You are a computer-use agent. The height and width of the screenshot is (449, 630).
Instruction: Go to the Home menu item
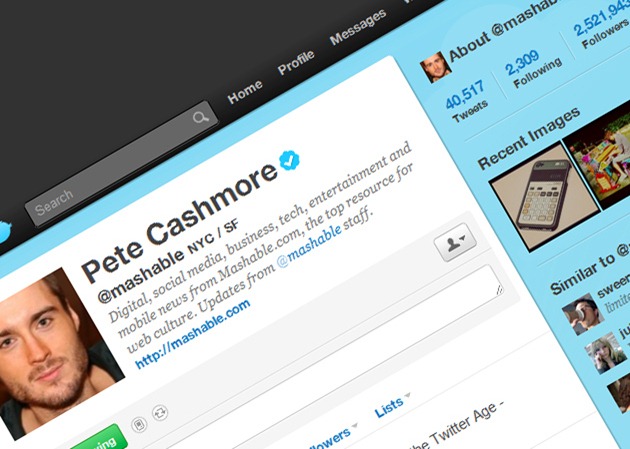(x=245, y=92)
